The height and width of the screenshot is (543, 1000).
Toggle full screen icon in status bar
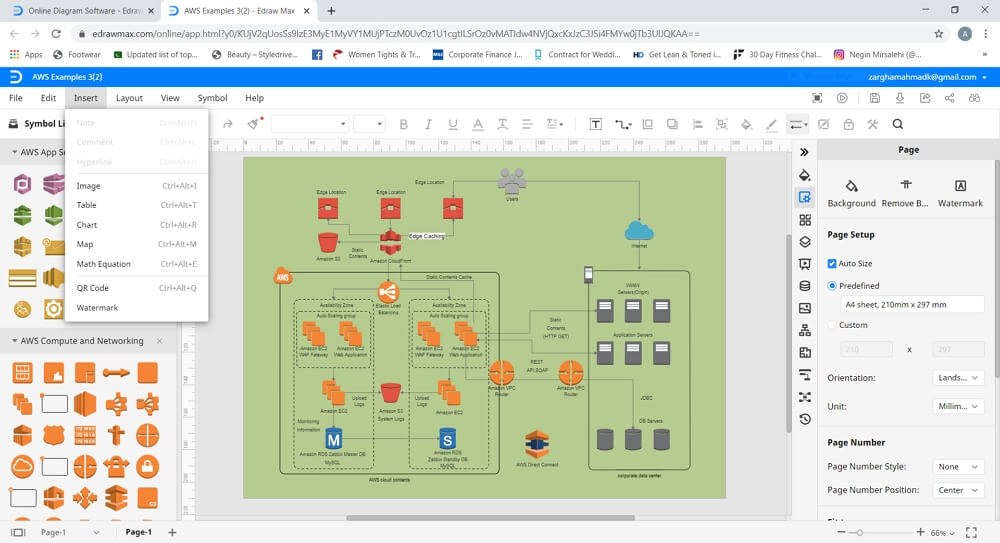click(x=971, y=532)
